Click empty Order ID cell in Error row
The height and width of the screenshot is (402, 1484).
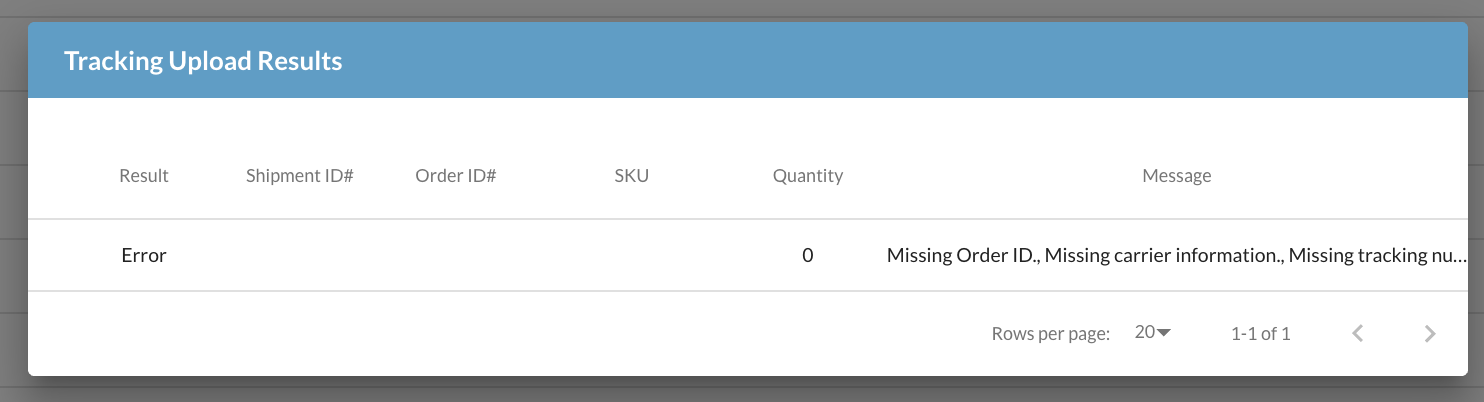(456, 255)
